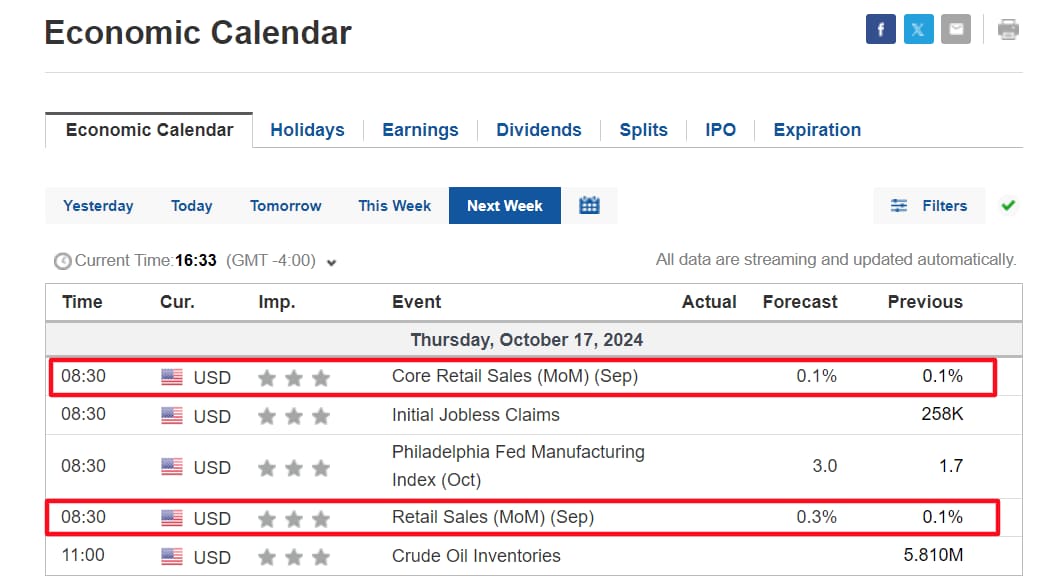Image resolution: width=1047 pixels, height=588 pixels.
Task: Click the importance stars for Retail Sales (MoM)
Action: coord(294,519)
